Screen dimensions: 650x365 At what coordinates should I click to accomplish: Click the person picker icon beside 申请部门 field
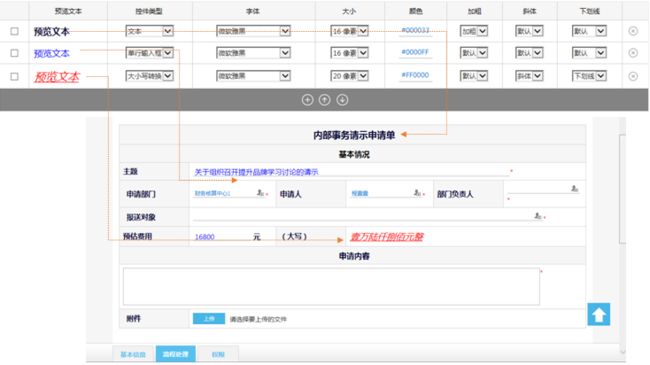click(260, 193)
